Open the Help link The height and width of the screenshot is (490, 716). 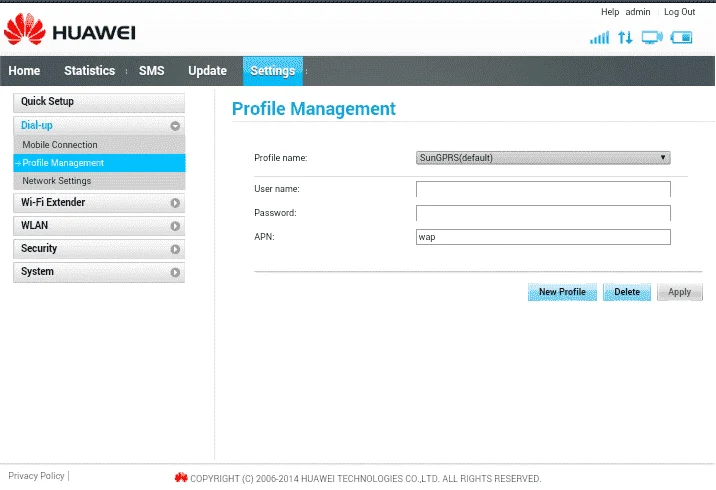coord(610,12)
